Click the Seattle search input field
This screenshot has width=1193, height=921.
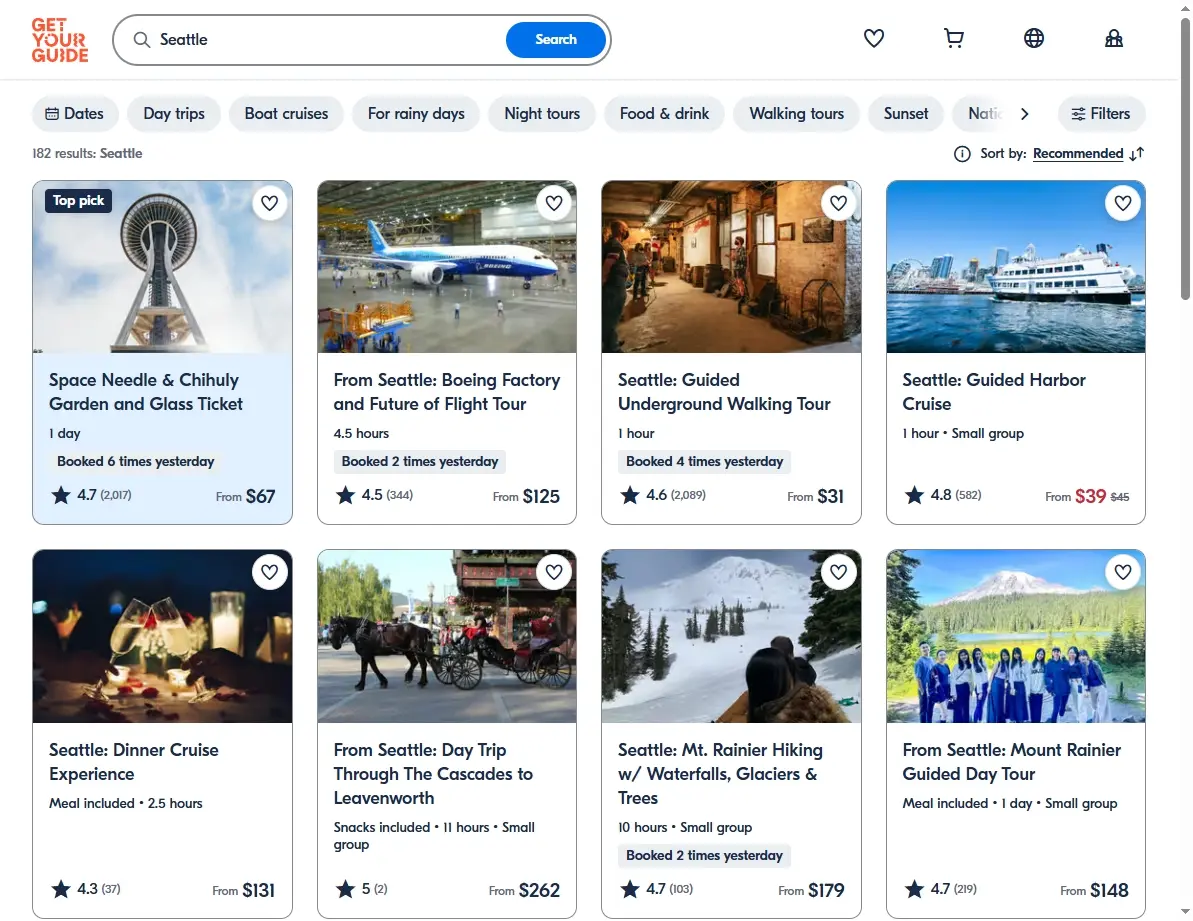point(327,40)
